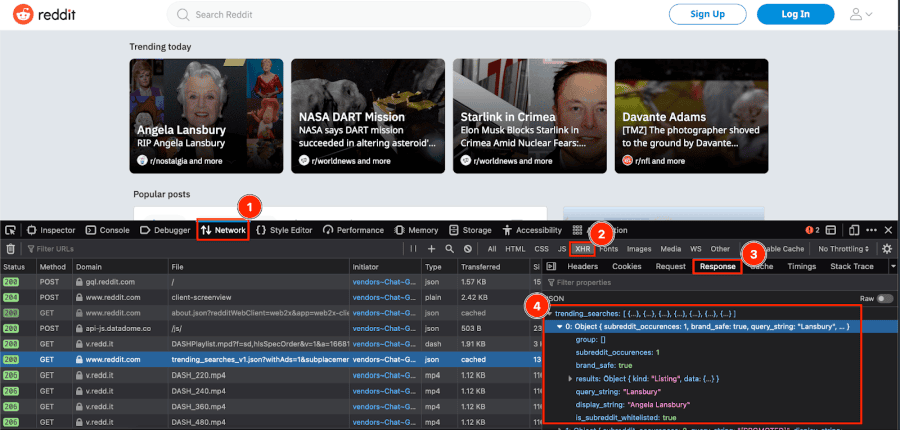Click the pause recording network log icon
The height and width of the screenshot is (430, 900).
coord(413,249)
